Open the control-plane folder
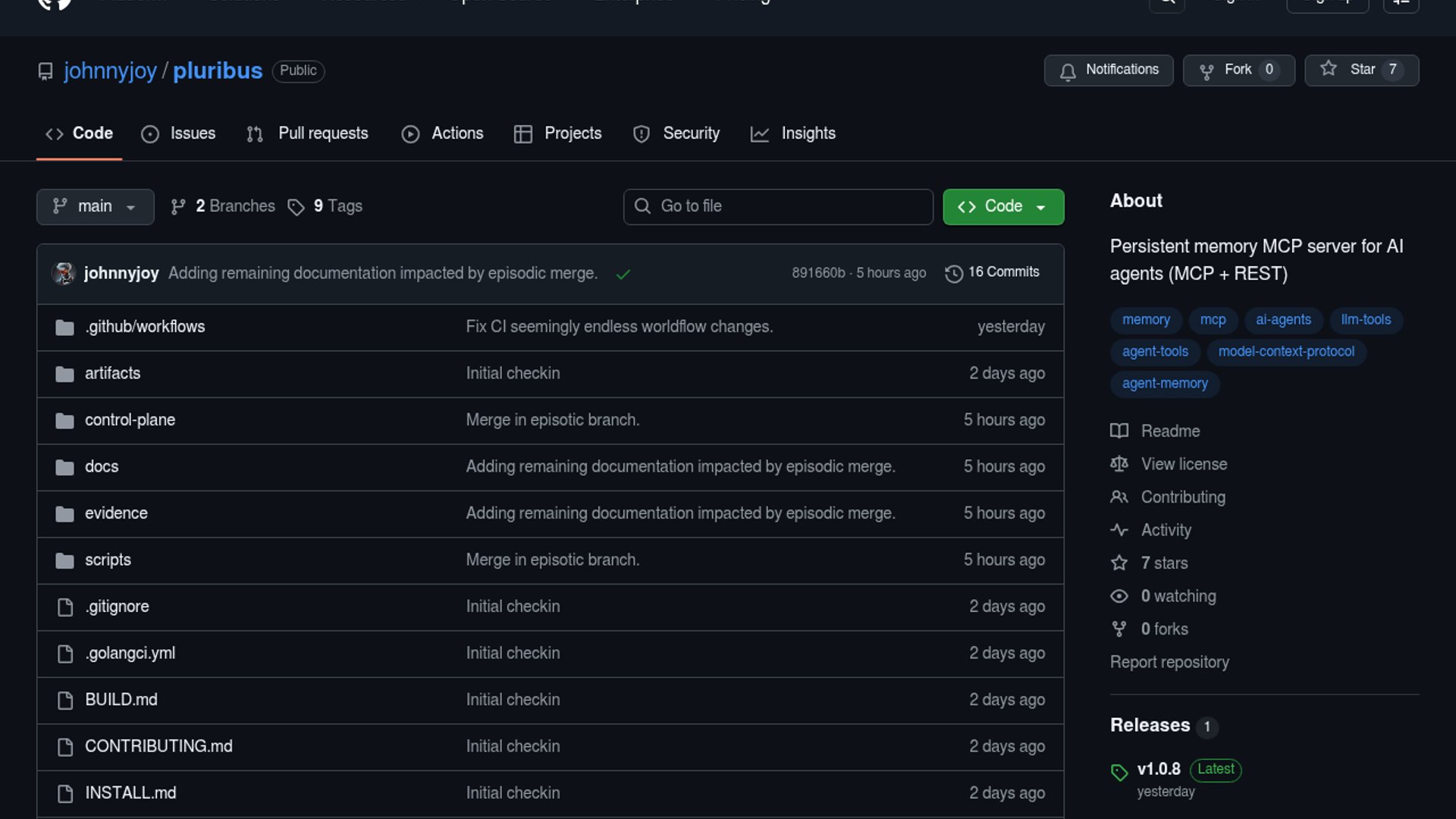 130,420
